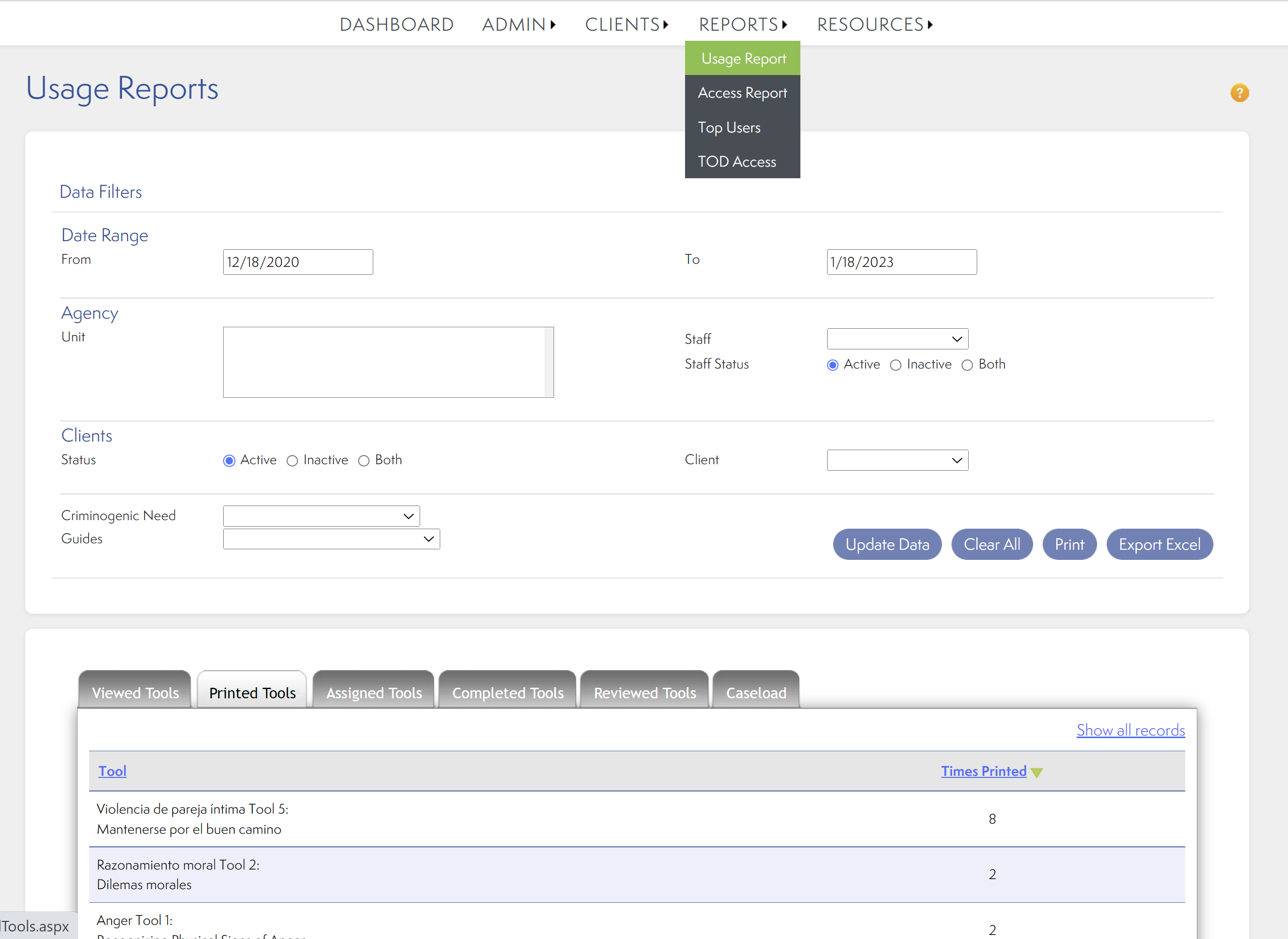Select Inactive client status option
Viewport: 1288px width, 939px height.
(x=292, y=460)
